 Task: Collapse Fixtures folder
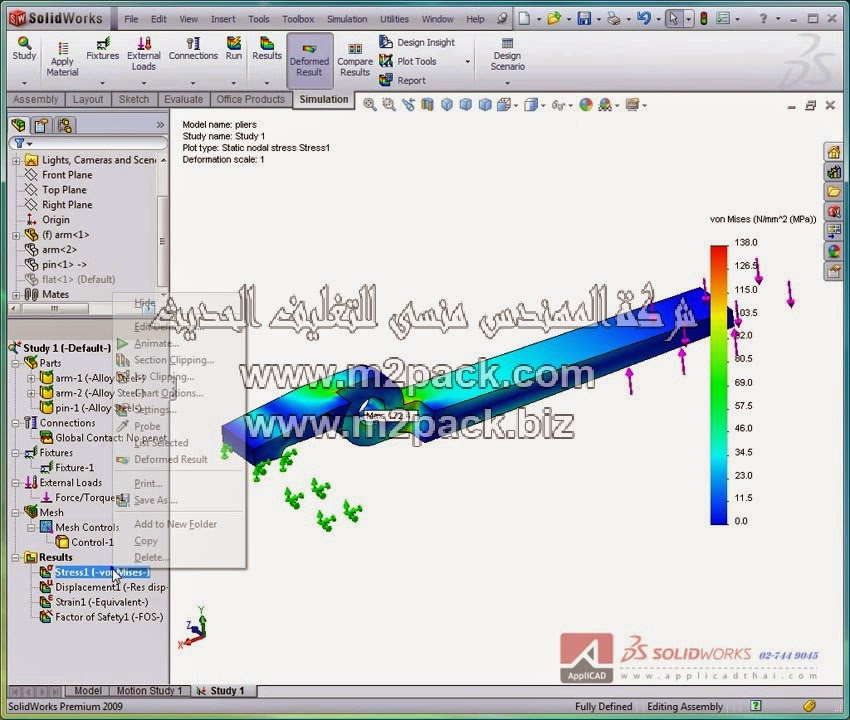[16, 453]
